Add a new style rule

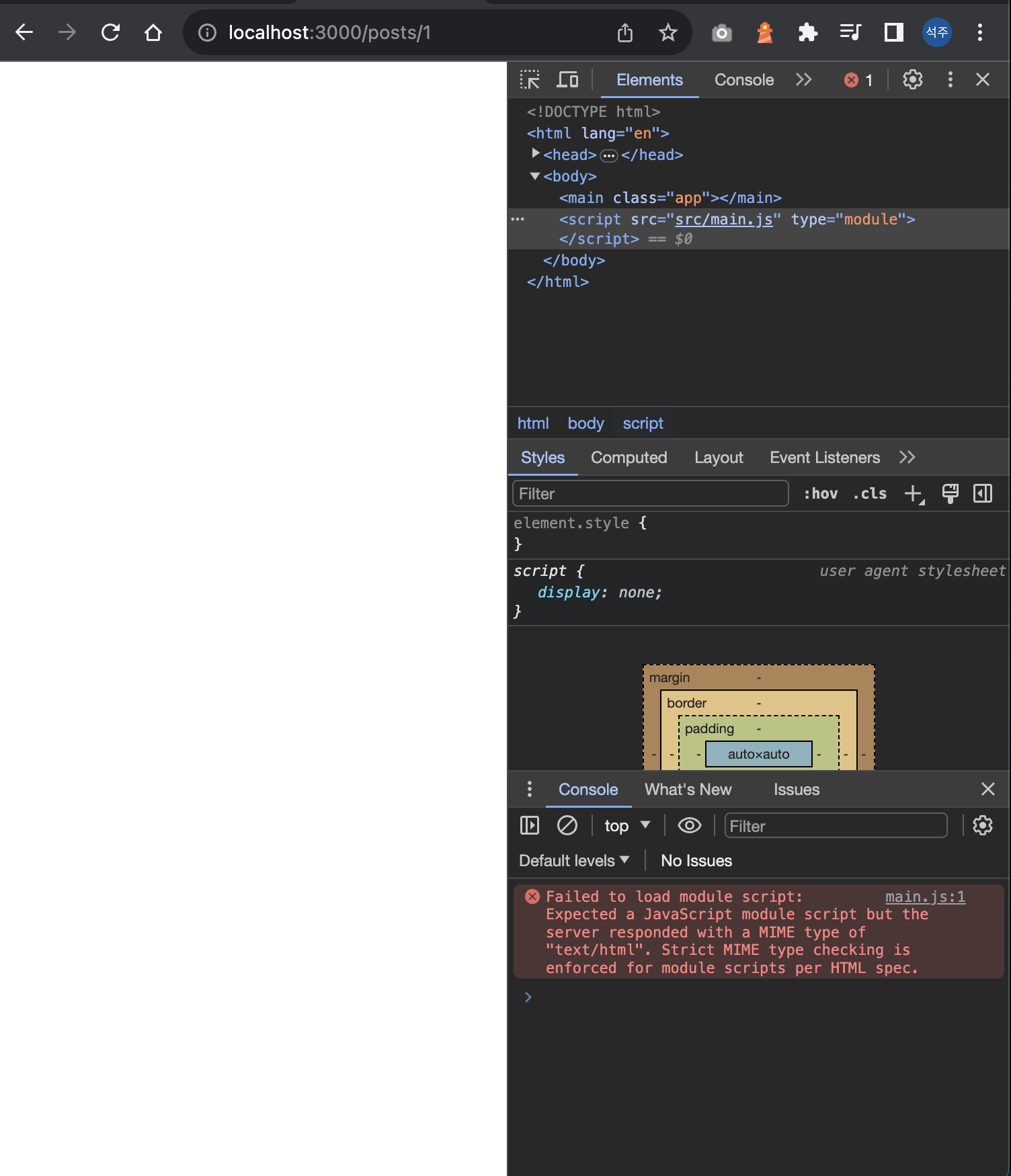[914, 494]
